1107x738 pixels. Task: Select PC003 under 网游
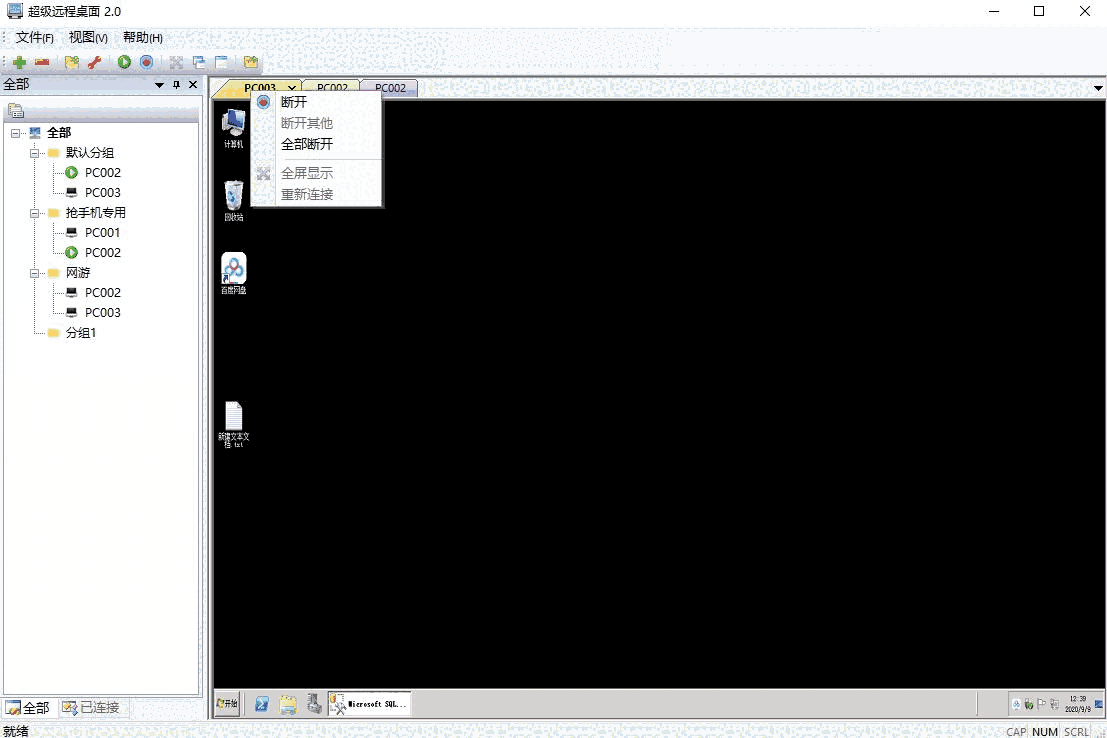[102, 313]
